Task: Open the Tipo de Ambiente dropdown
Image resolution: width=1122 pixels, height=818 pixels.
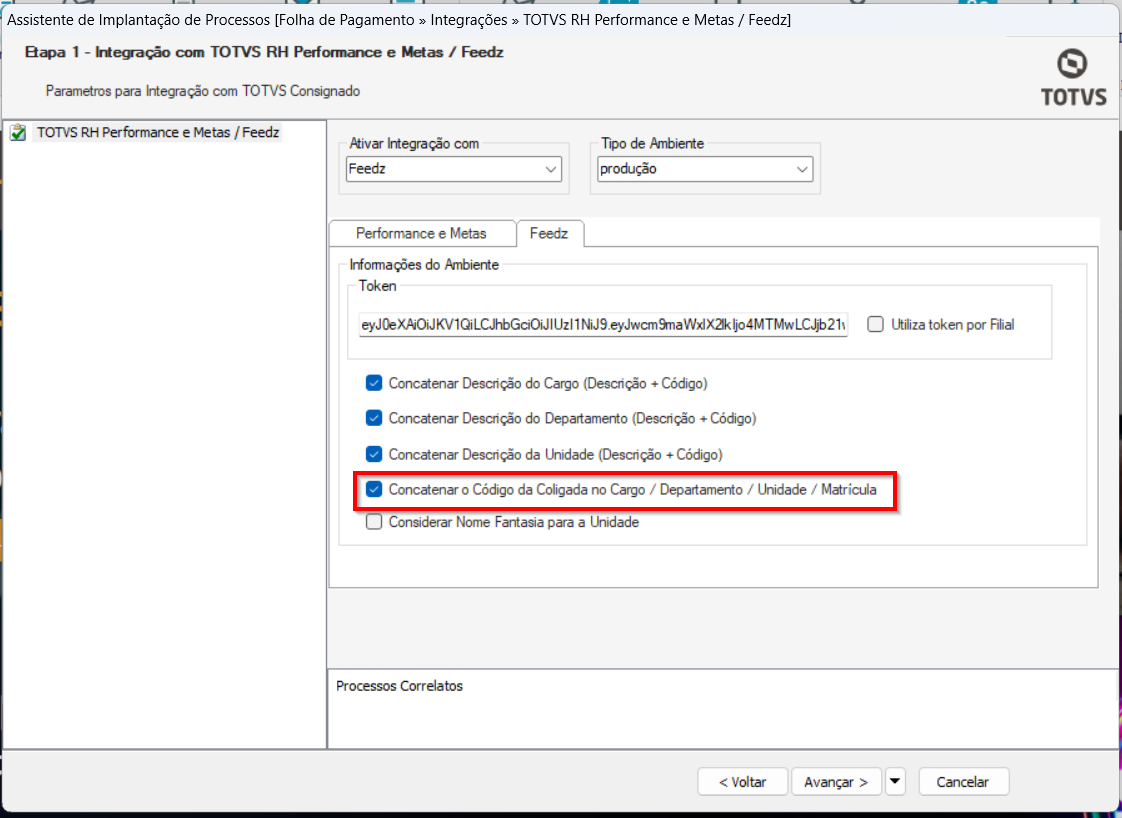Action: click(705, 169)
